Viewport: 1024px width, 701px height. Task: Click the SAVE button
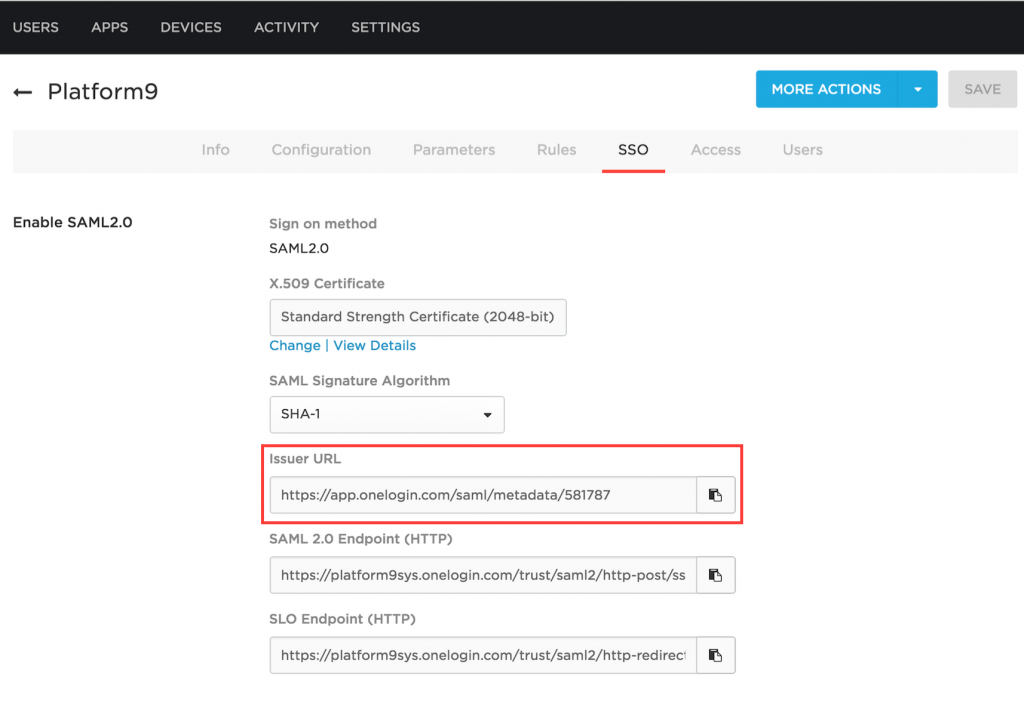click(982, 89)
